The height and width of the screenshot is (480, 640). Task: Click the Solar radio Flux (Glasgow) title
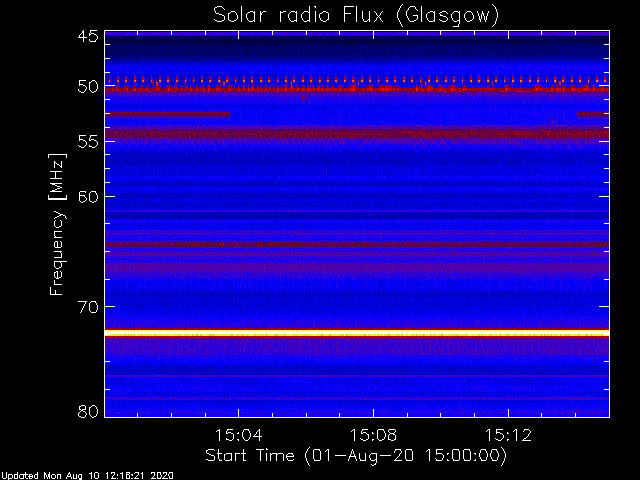[x=356, y=16]
